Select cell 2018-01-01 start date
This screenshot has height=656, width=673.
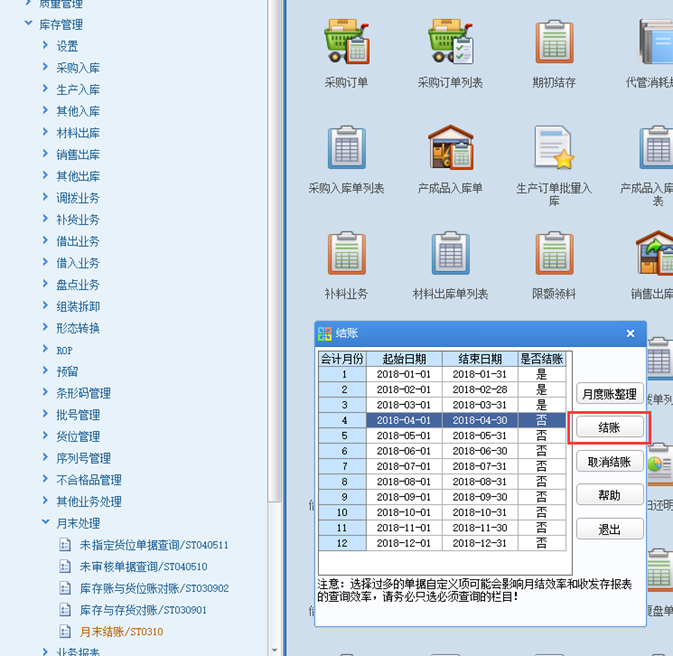(x=404, y=374)
